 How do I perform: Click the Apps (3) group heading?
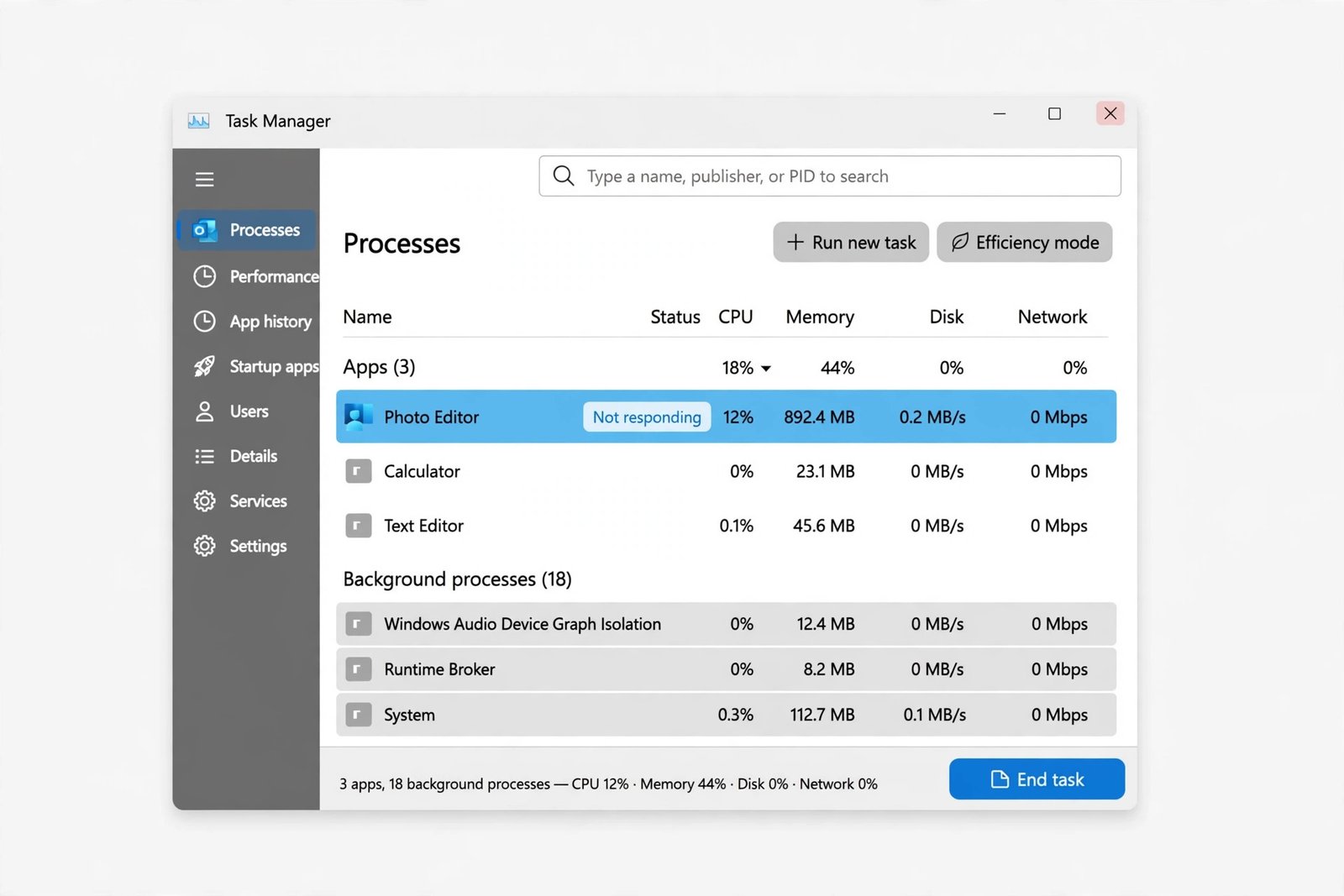point(379,367)
